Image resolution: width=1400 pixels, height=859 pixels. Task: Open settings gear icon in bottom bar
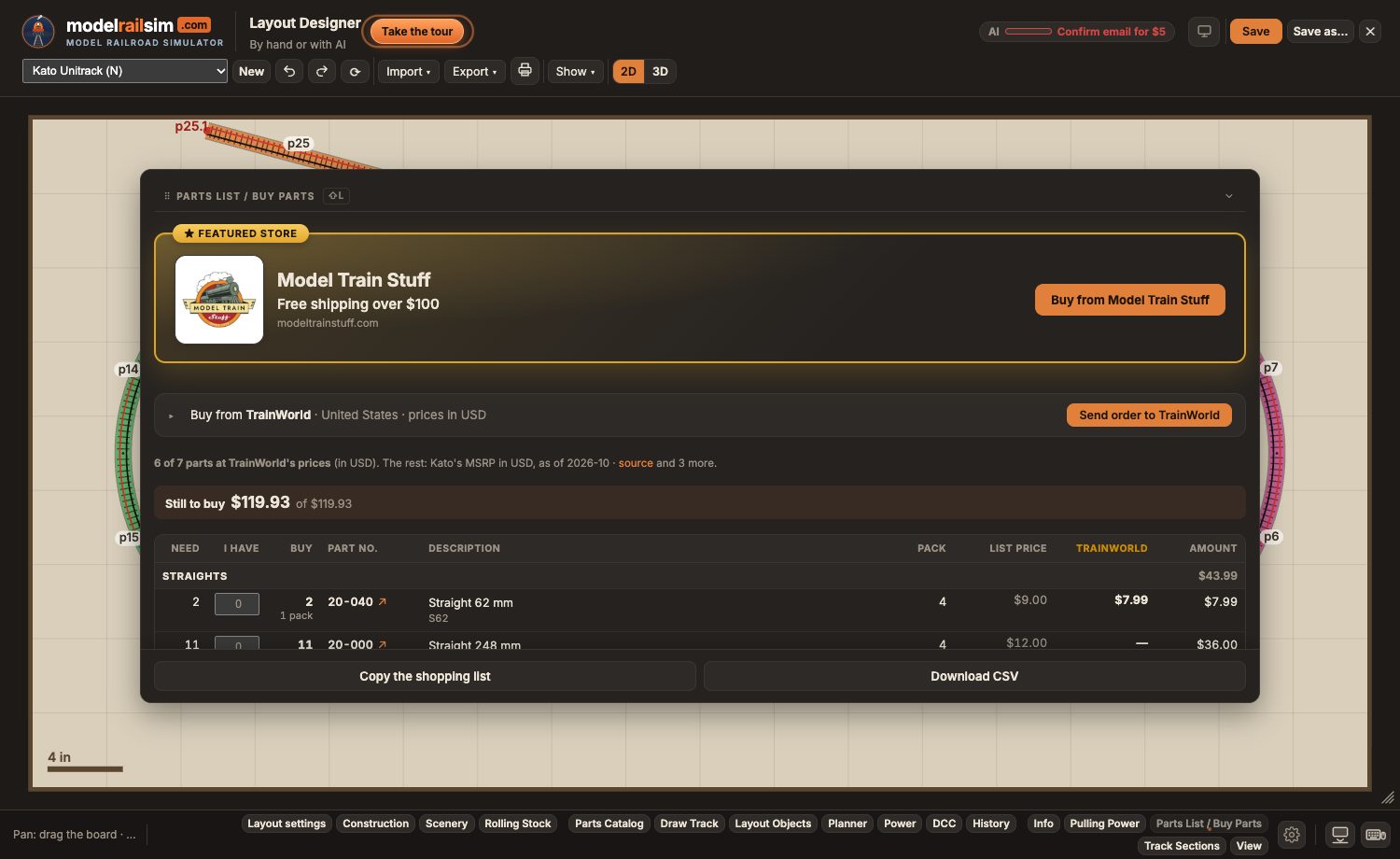[1292, 835]
